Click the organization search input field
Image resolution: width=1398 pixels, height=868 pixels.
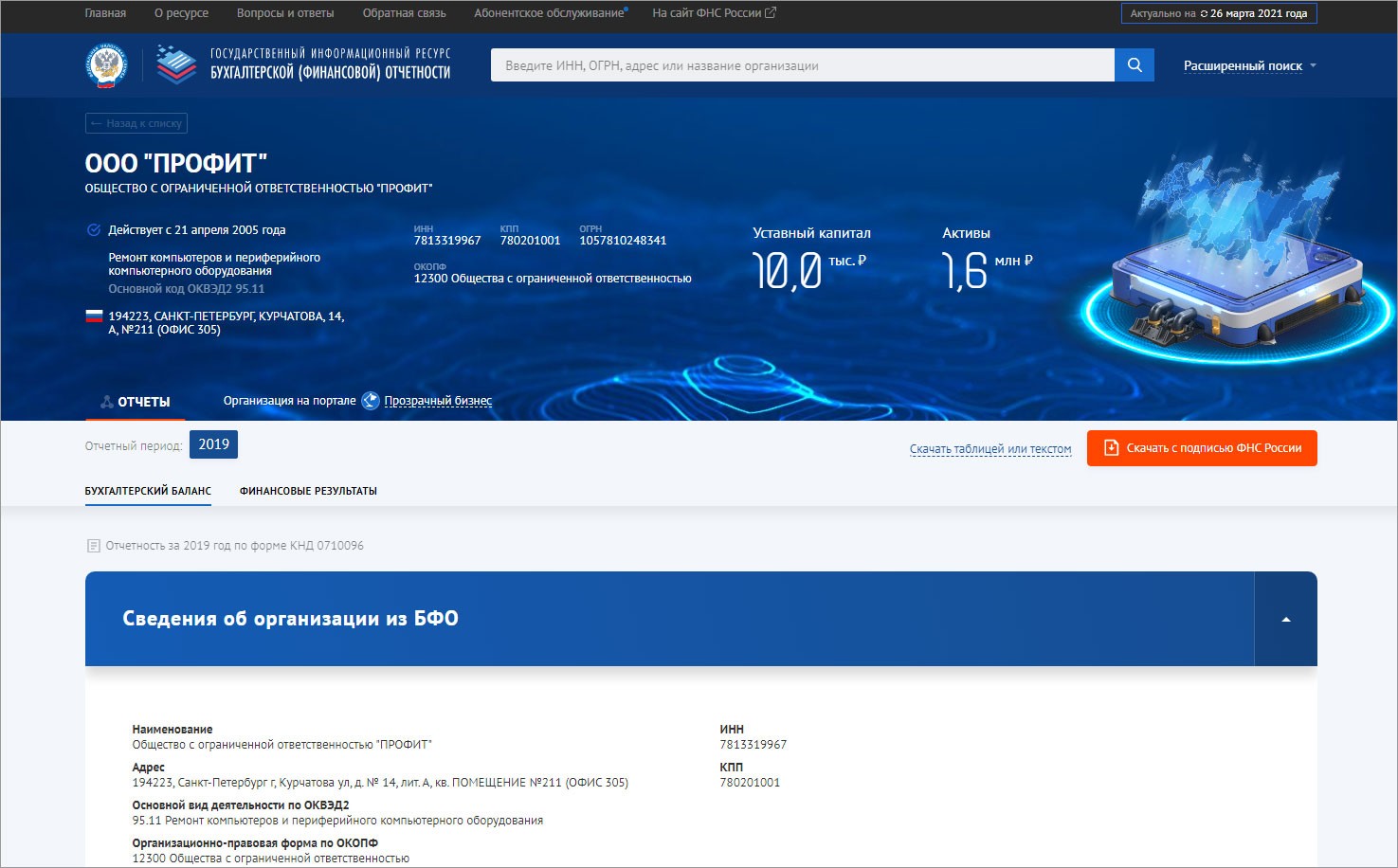tap(803, 65)
